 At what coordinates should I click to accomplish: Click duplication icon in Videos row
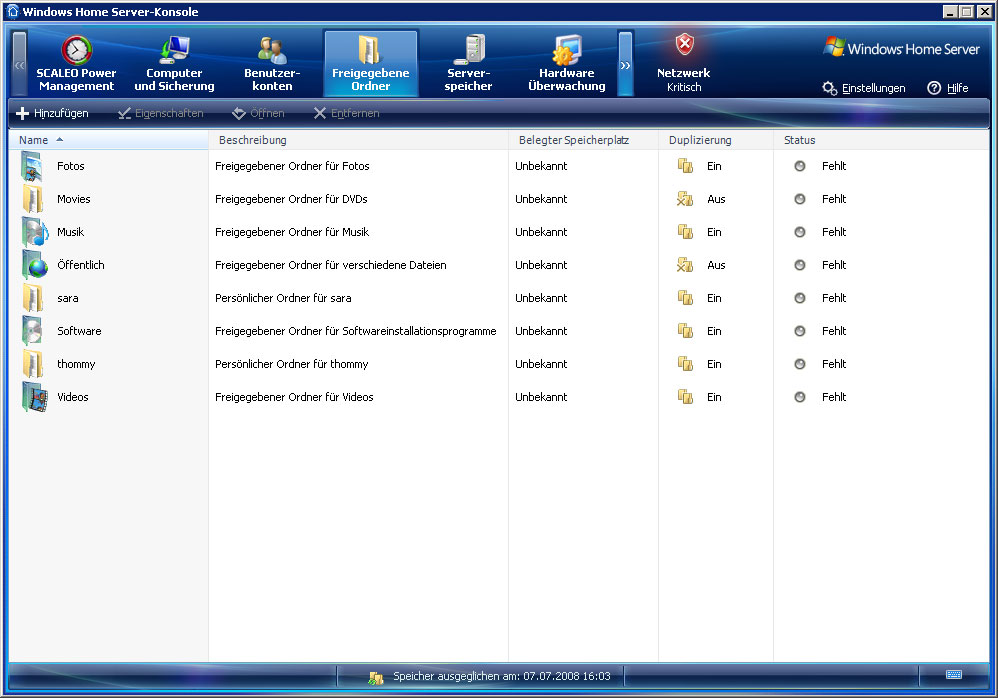(685, 398)
